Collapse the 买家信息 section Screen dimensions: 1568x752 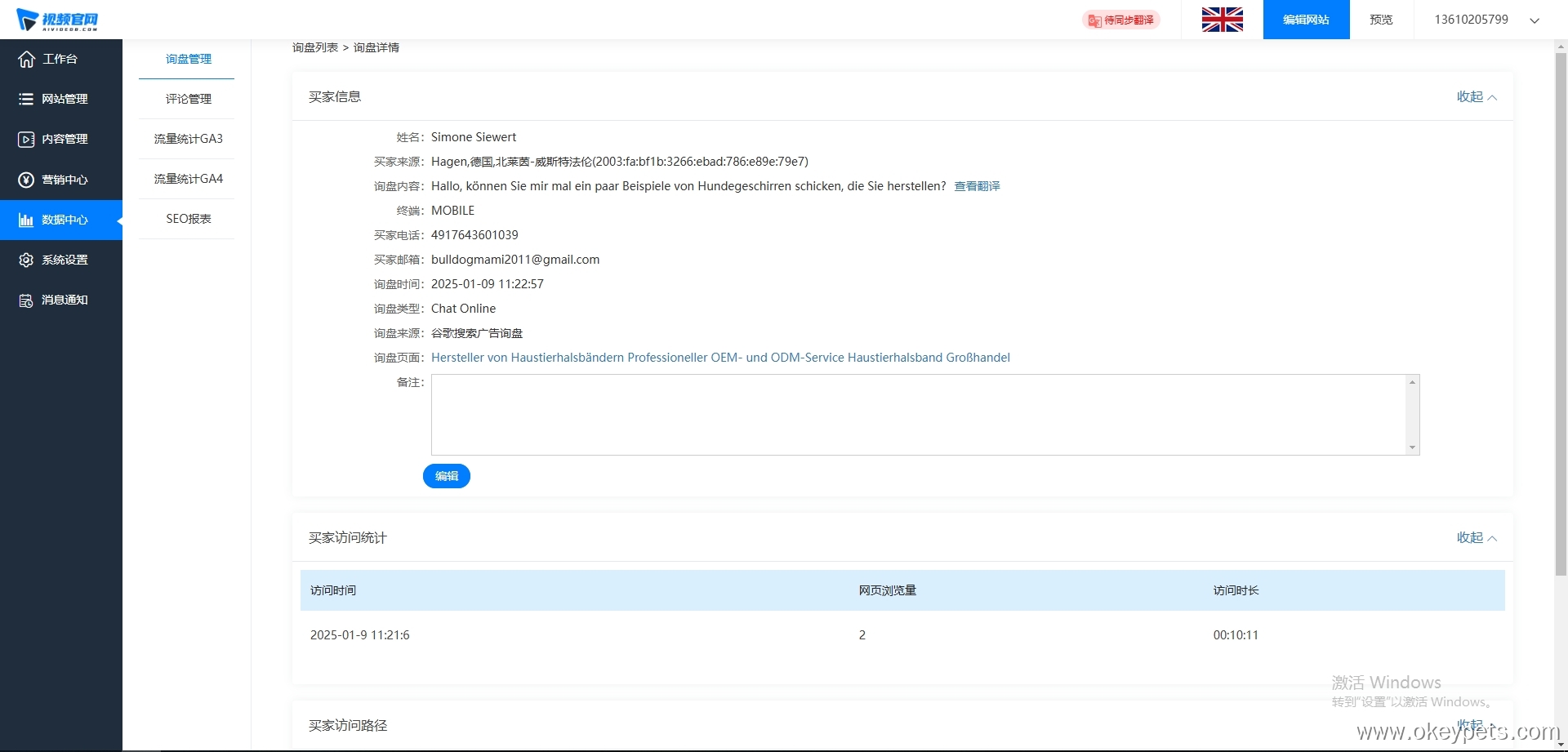(1476, 96)
